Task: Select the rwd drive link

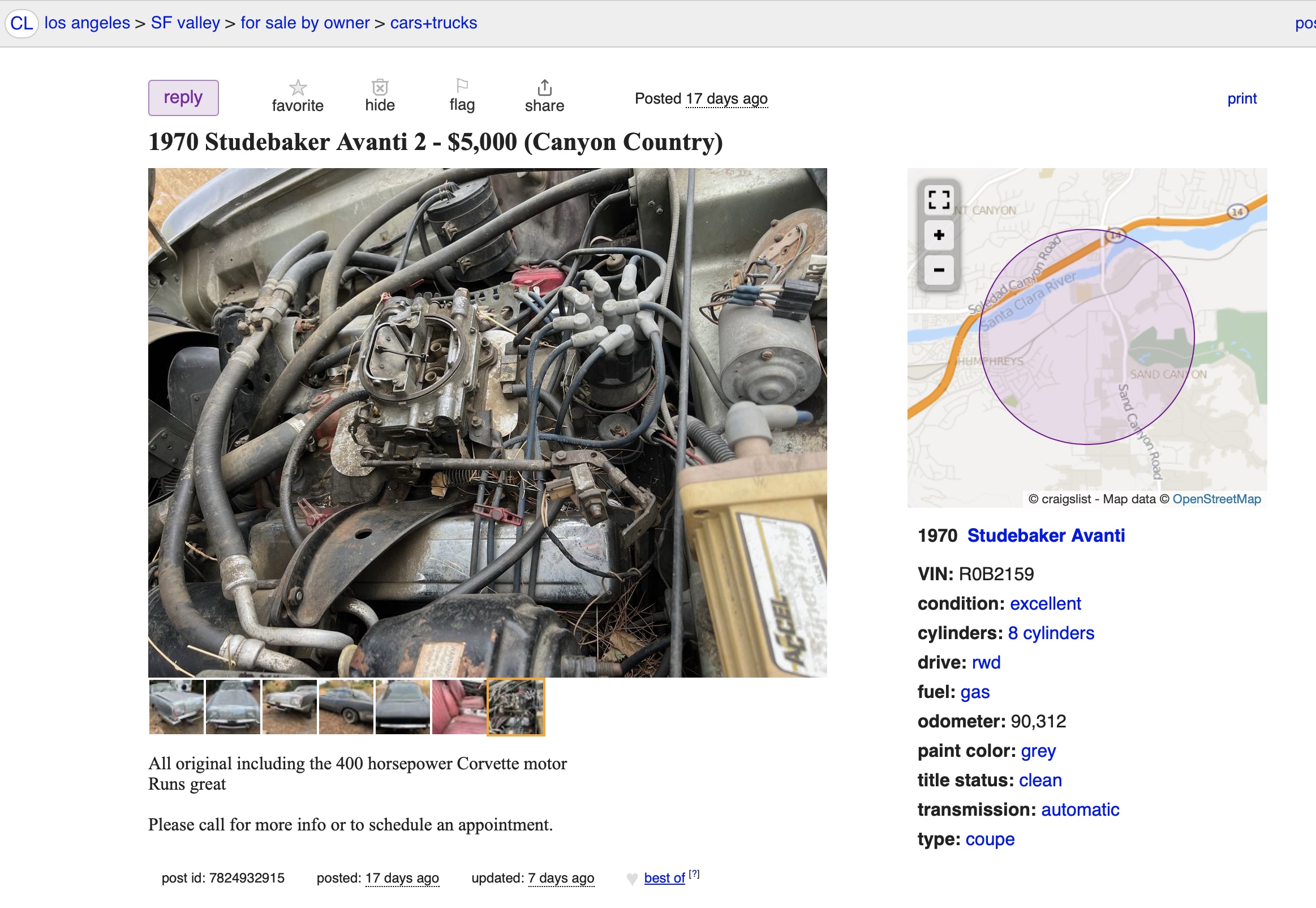Action: click(986, 662)
